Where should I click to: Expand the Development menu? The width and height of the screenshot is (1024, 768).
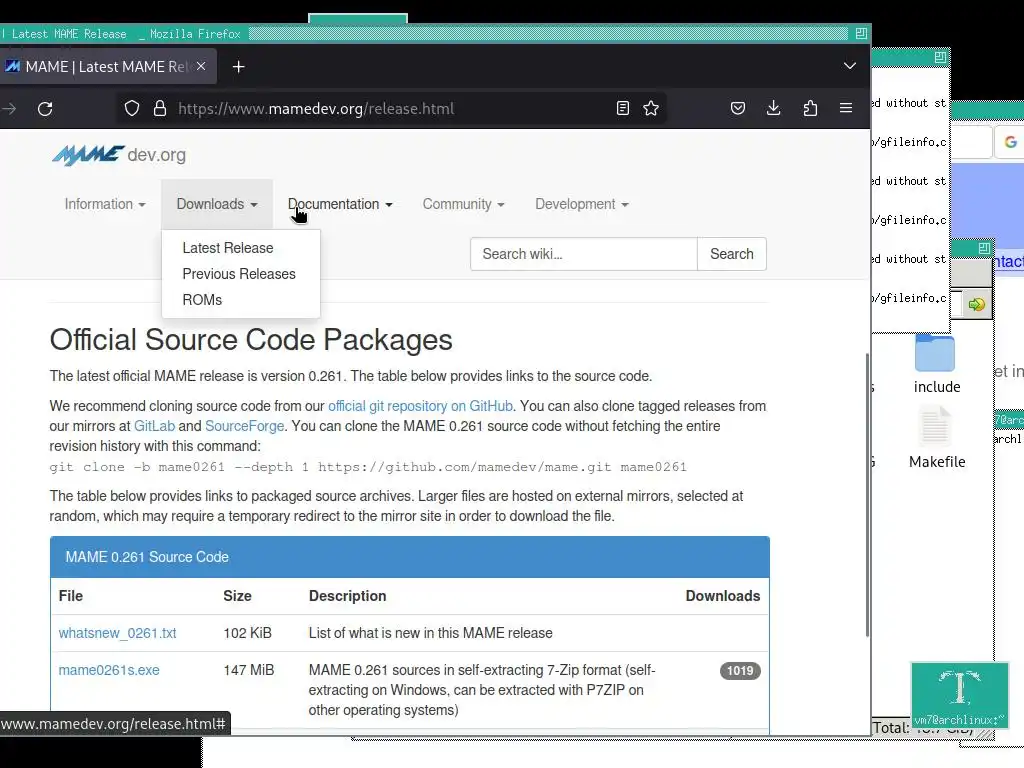[581, 204]
